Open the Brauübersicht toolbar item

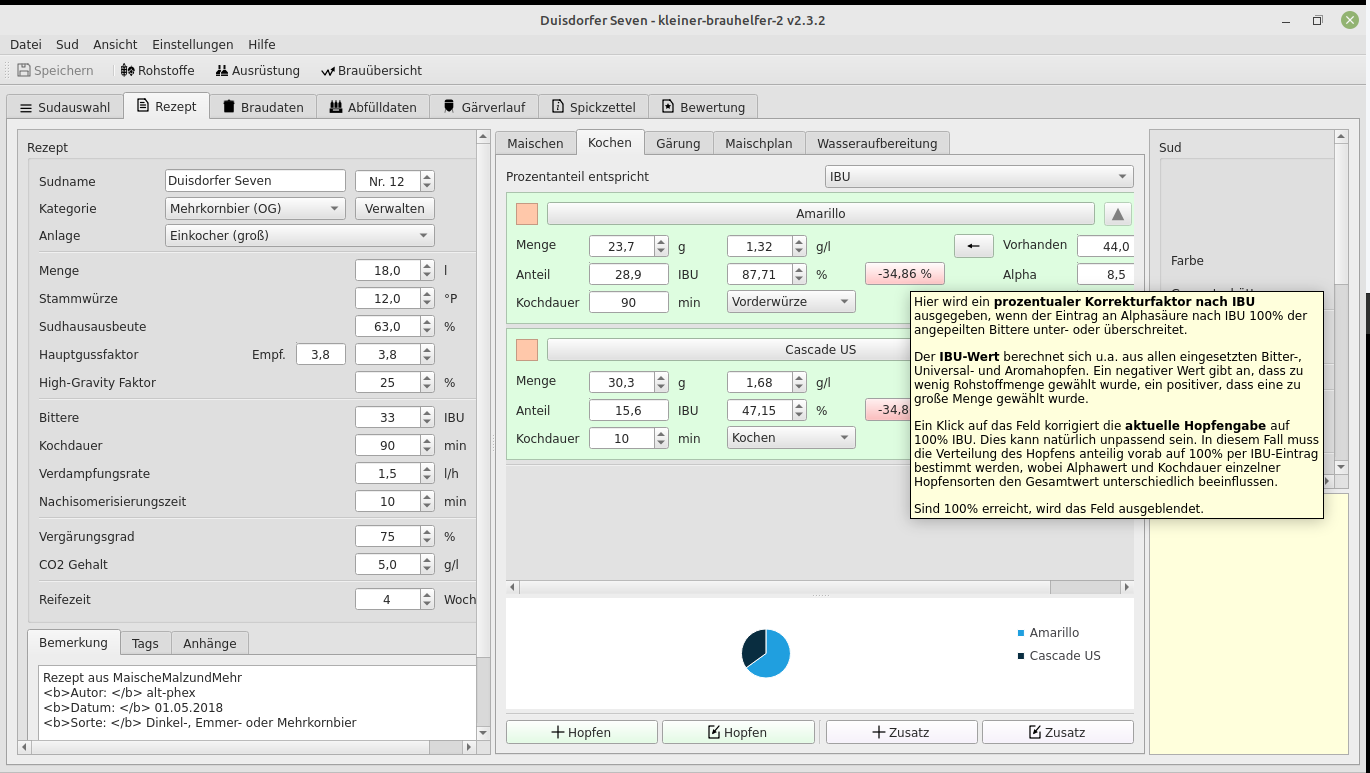371,71
